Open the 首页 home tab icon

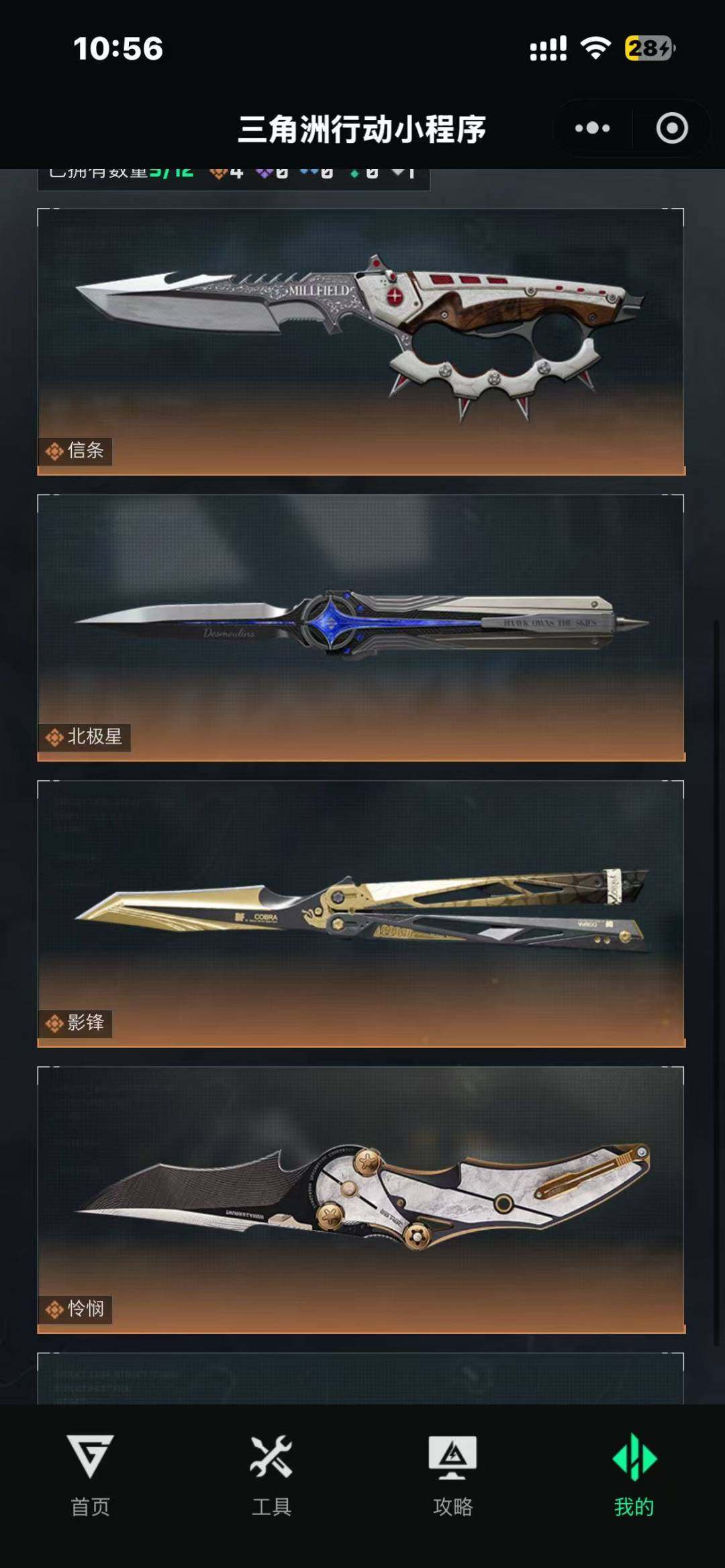[91, 1456]
